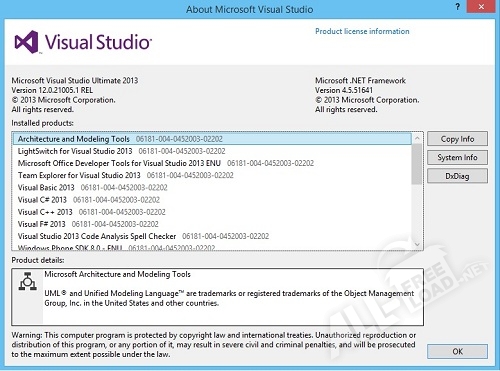This screenshot has width=500, height=371.
Task: Click the Visual Studio logo icon
Action: point(27,42)
